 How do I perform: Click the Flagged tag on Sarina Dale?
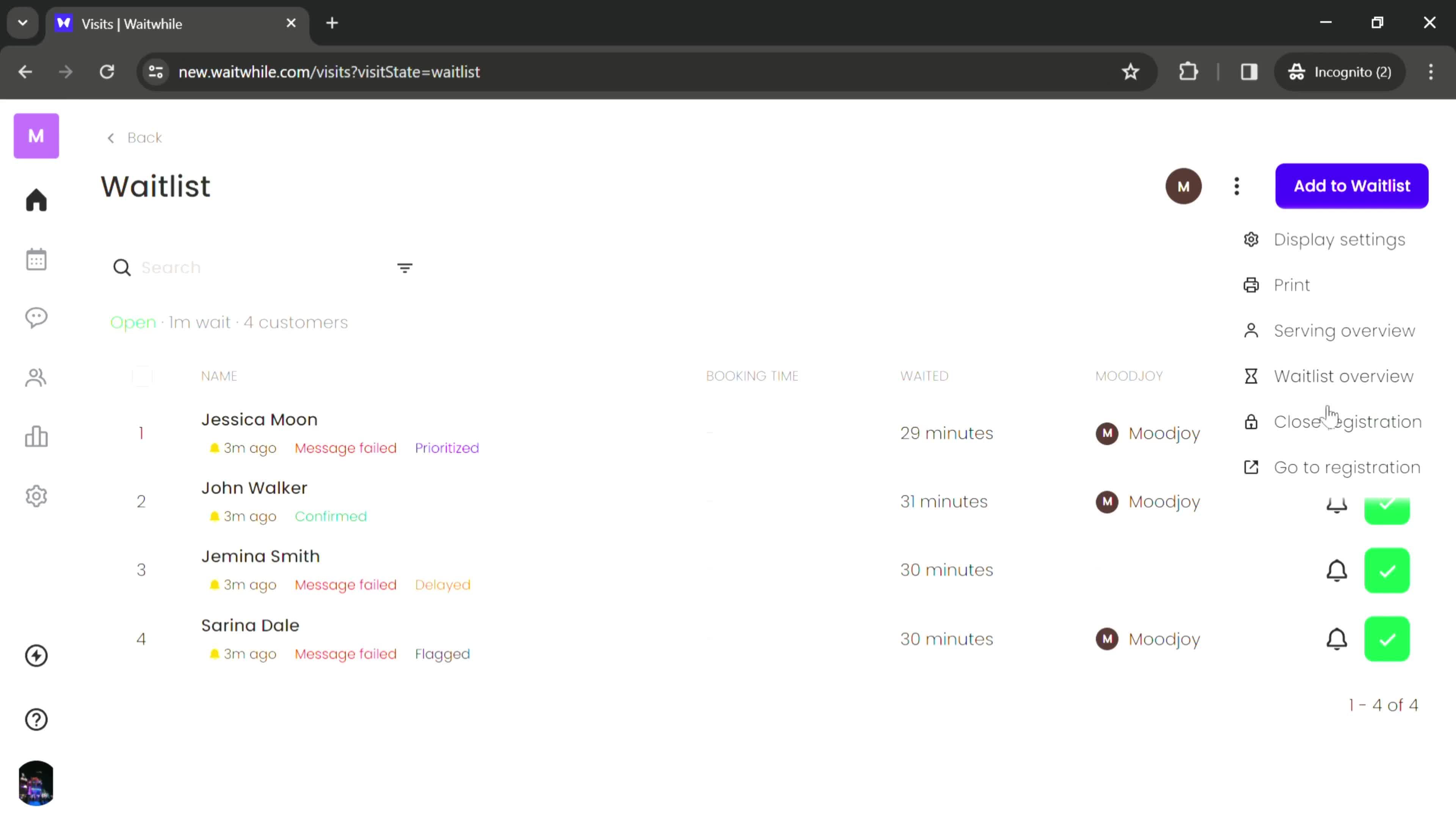[442, 654]
